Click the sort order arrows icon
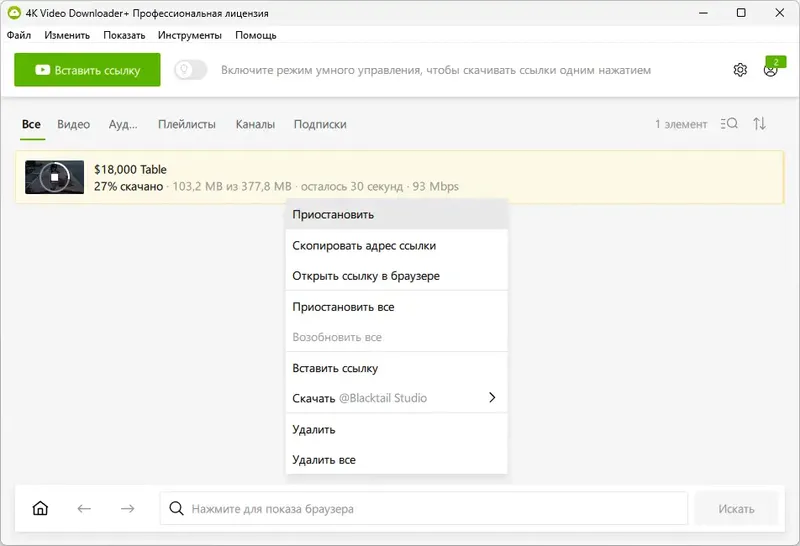The height and width of the screenshot is (546, 800). pyautogui.click(x=760, y=124)
